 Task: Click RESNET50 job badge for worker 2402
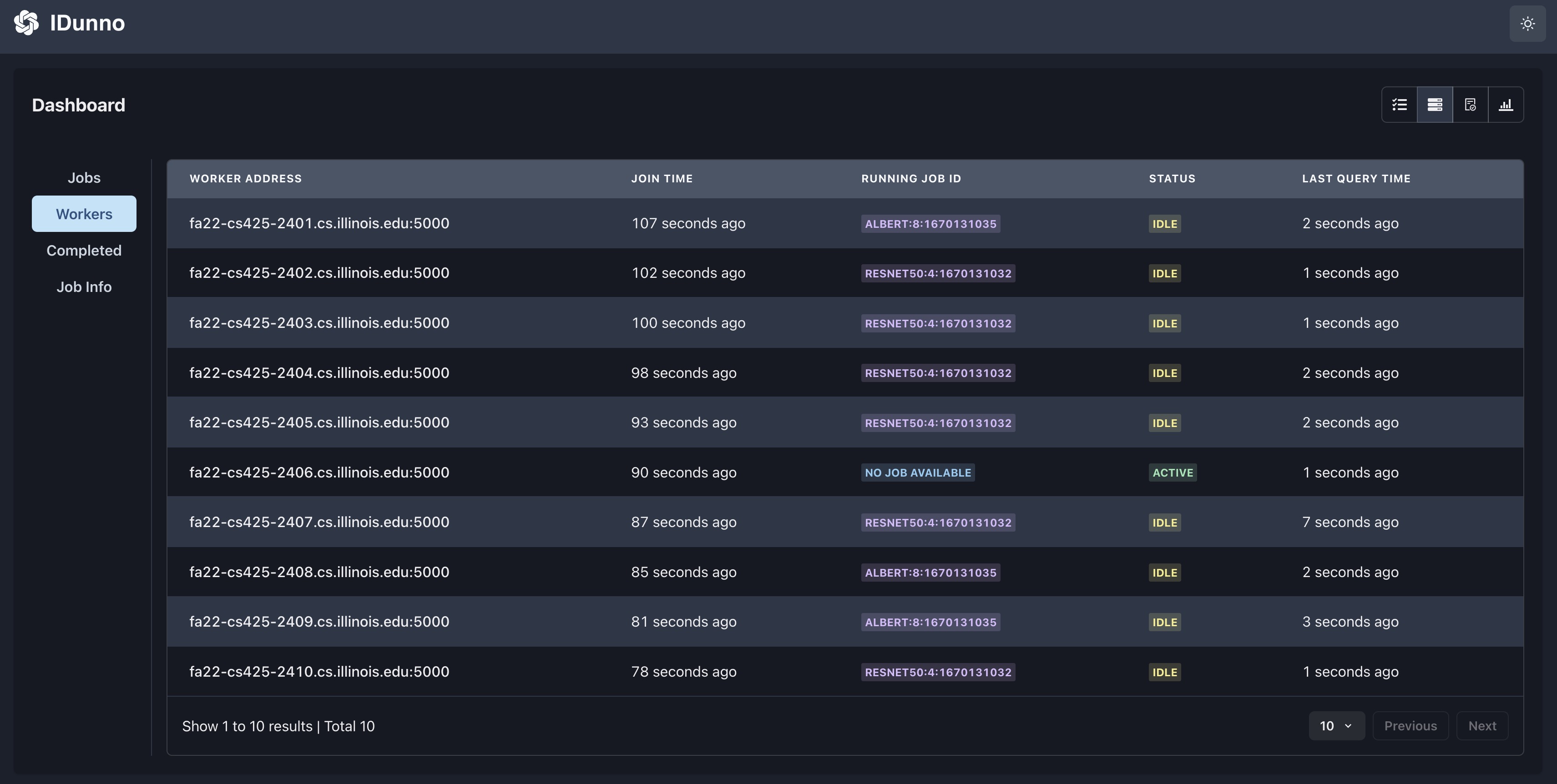937,274
